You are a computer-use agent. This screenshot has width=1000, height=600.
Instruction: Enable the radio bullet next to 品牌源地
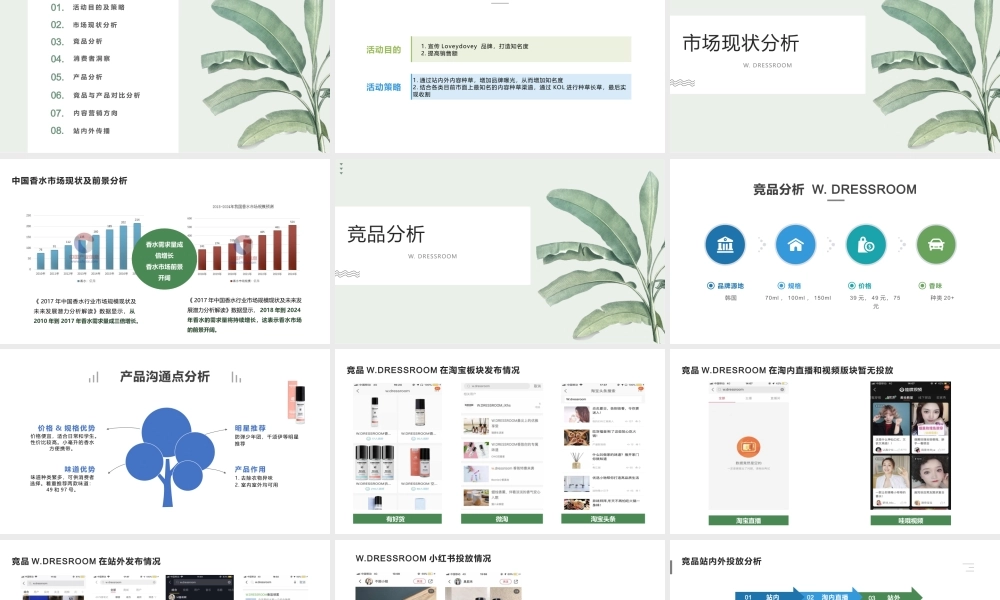[x=709, y=286]
